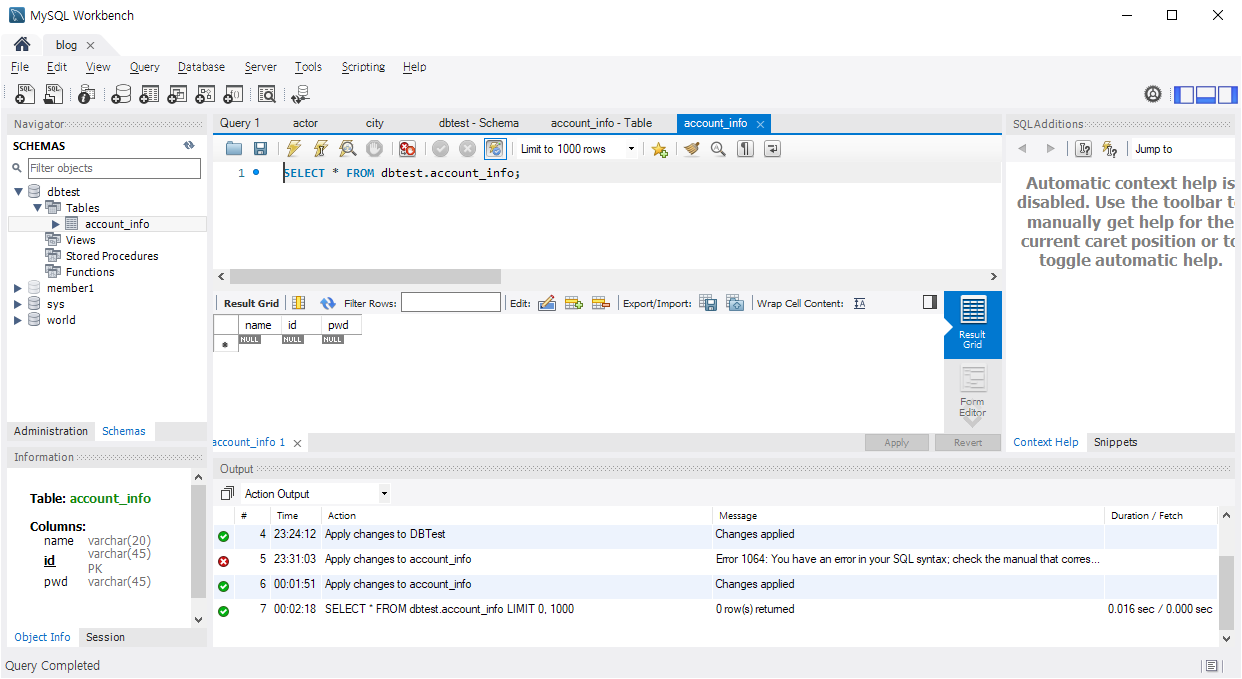Viewport: 1242px width, 679px height.
Task: Toggle continue-on-error for script execution
Action: [407, 149]
